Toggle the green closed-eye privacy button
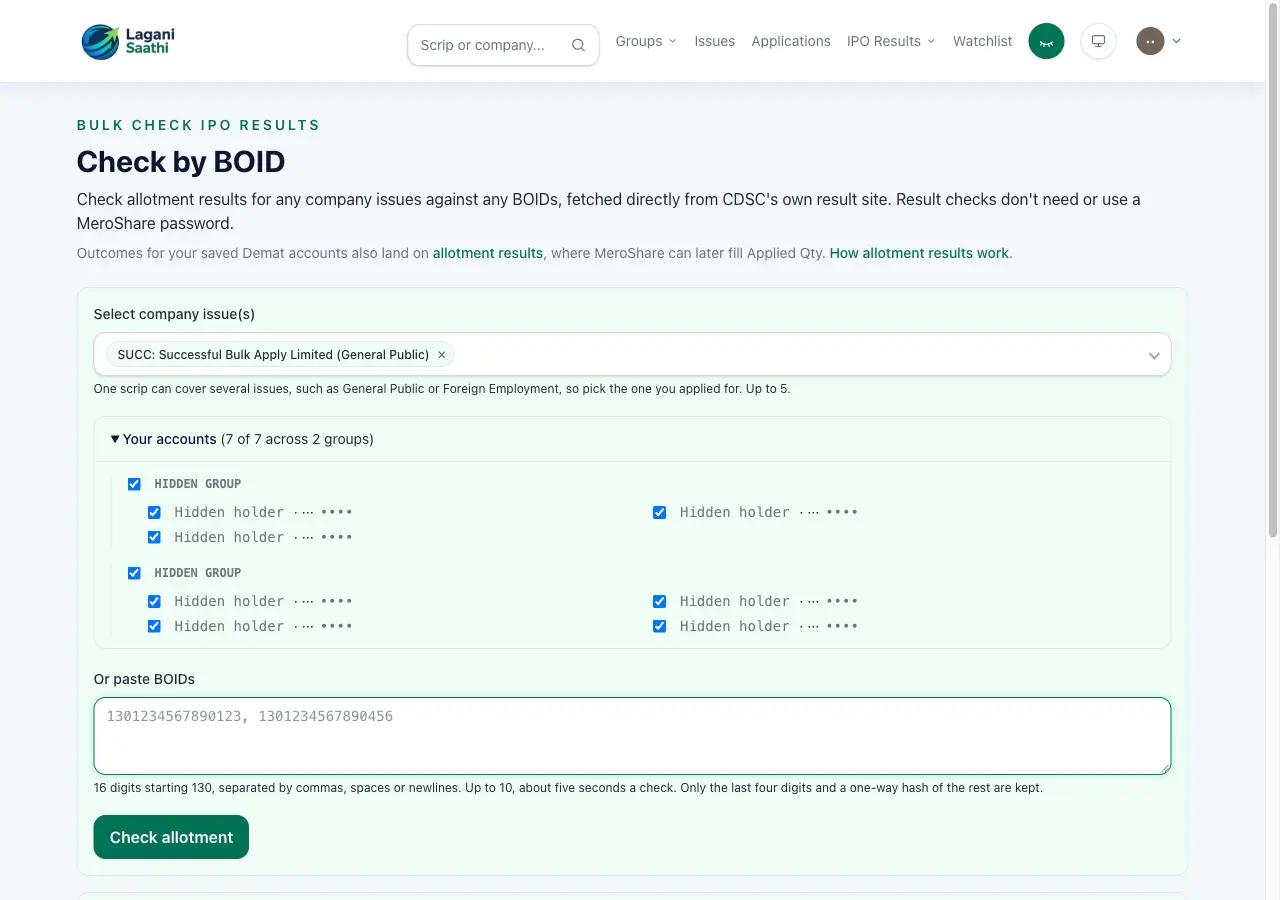Screen dimensions: 1280x900 (1046, 41)
